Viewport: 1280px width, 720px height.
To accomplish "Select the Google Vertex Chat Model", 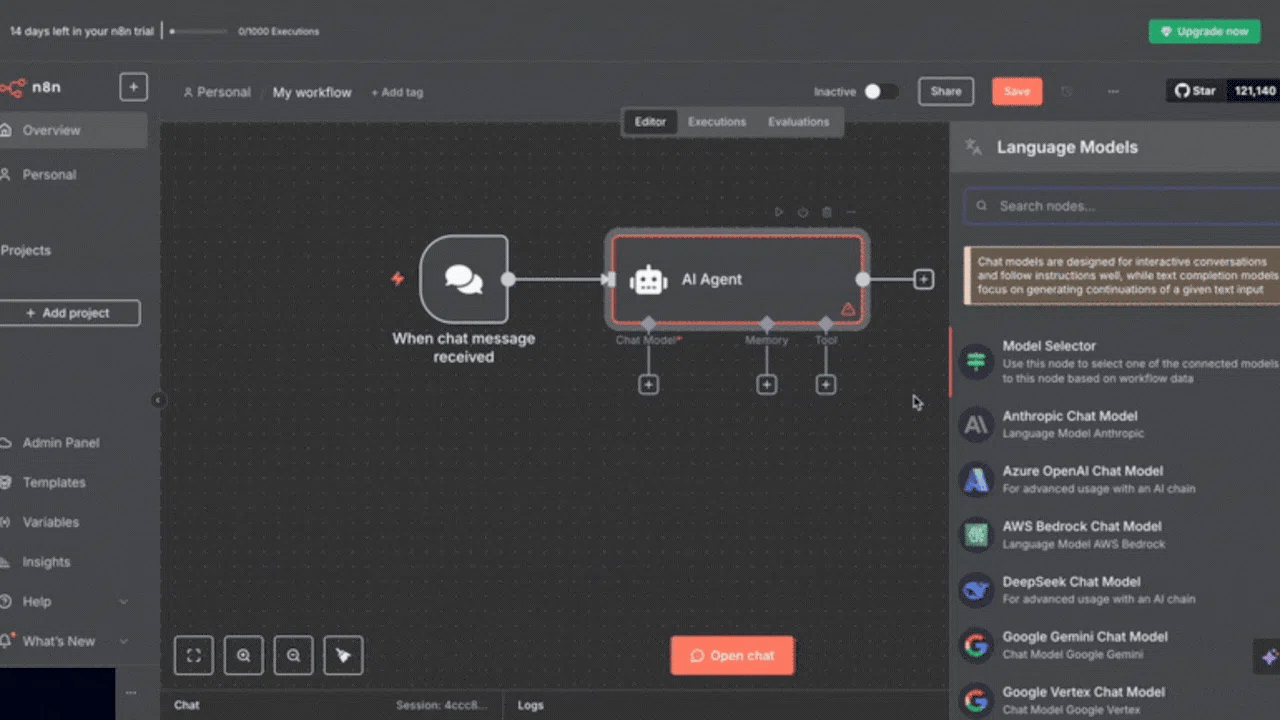I will pyautogui.click(x=1115, y=700).
